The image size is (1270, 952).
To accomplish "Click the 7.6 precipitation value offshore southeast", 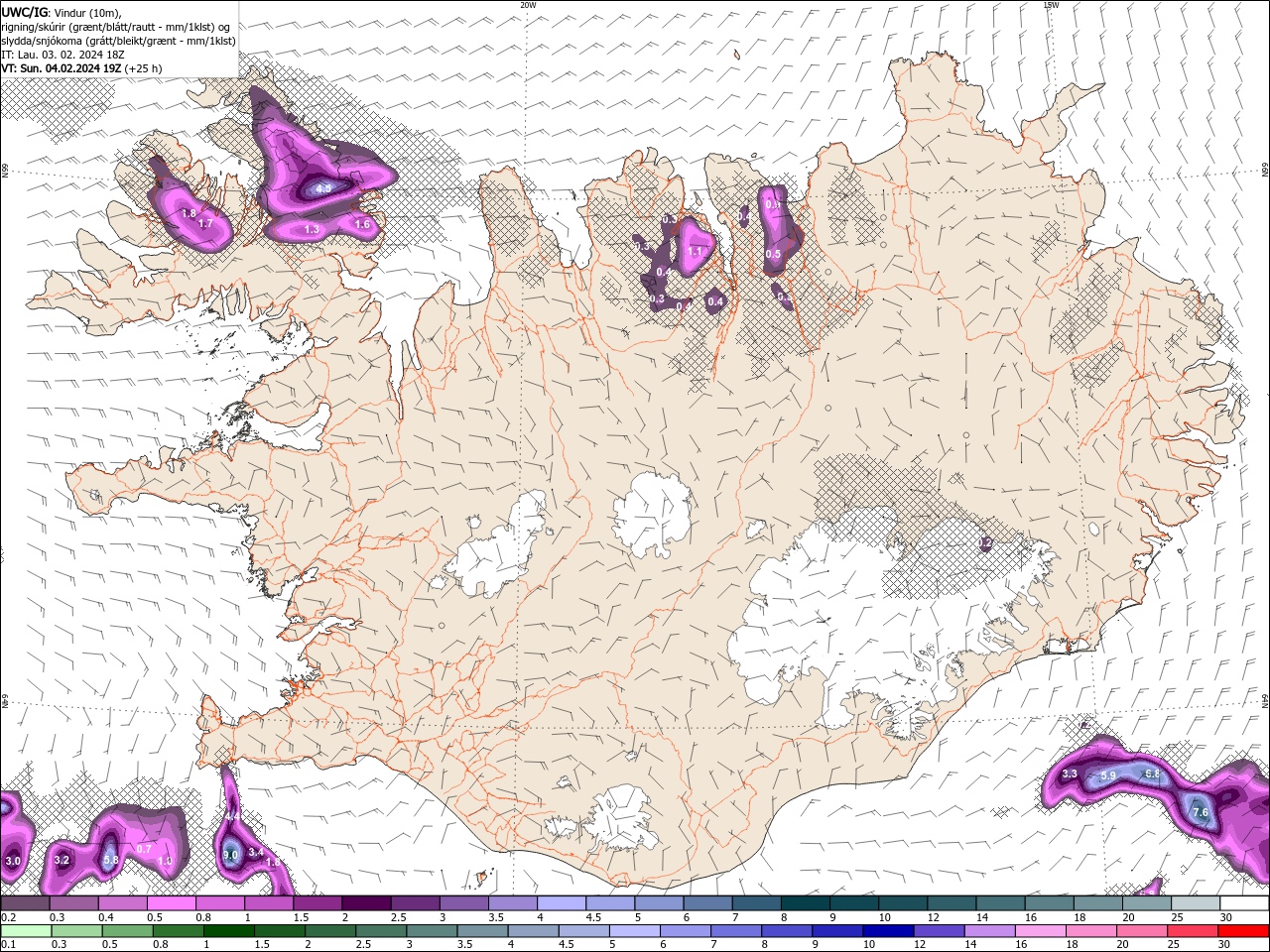I will tap(1201, 812).
